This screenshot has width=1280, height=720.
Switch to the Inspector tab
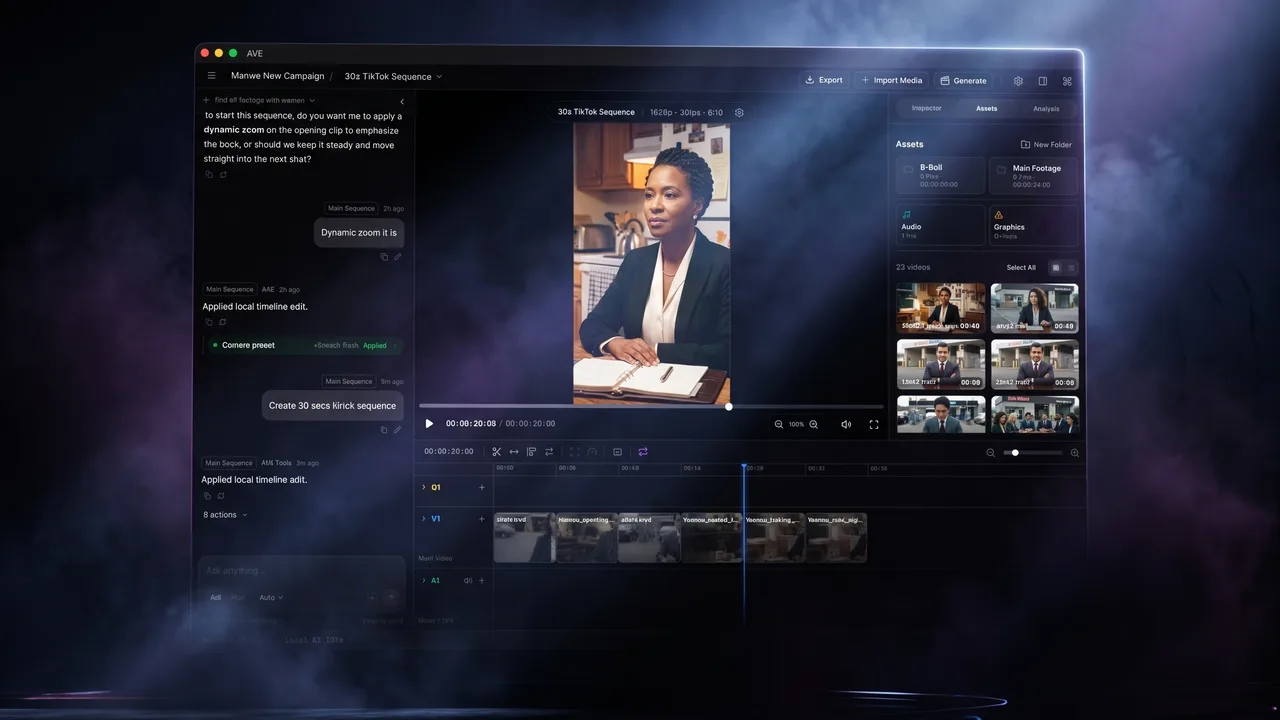coord(926,108)
